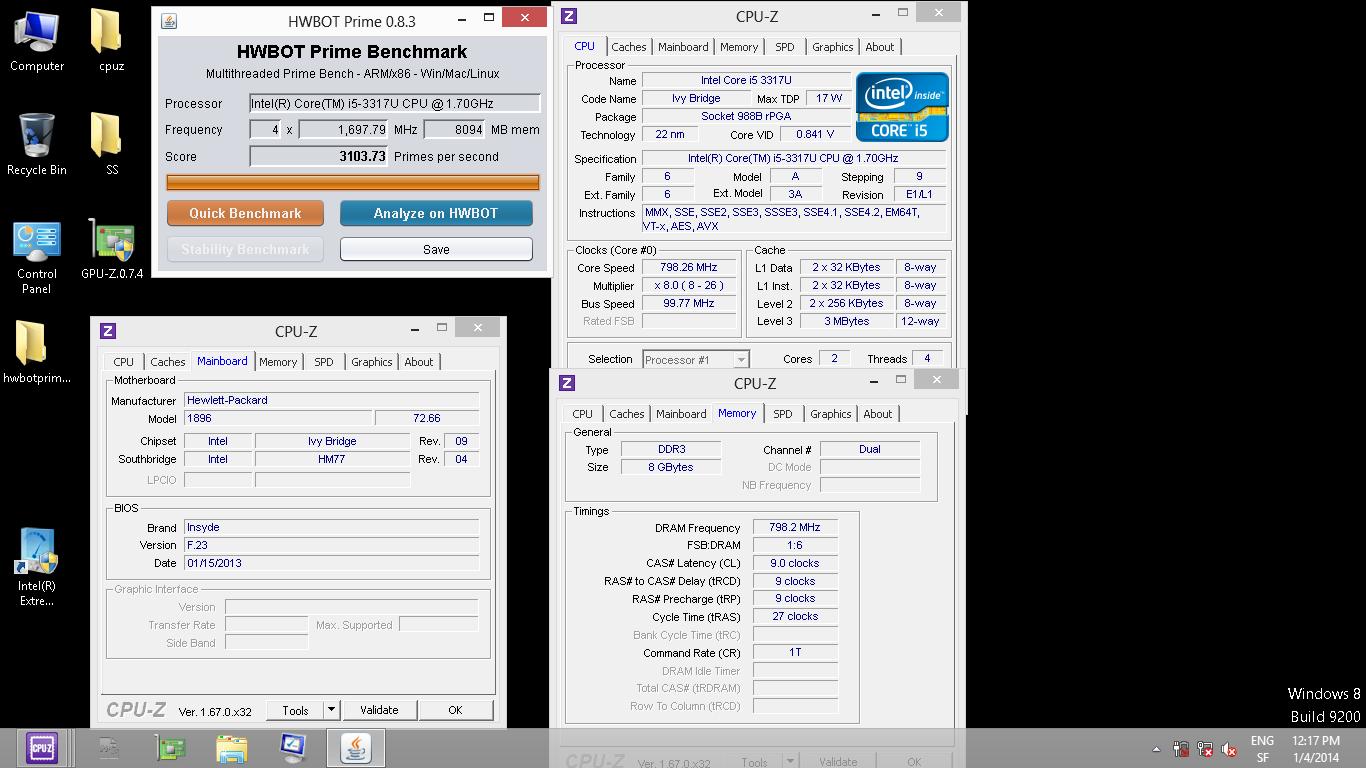Click the Core Speed value 798.26 MHz

coord(689,268)
